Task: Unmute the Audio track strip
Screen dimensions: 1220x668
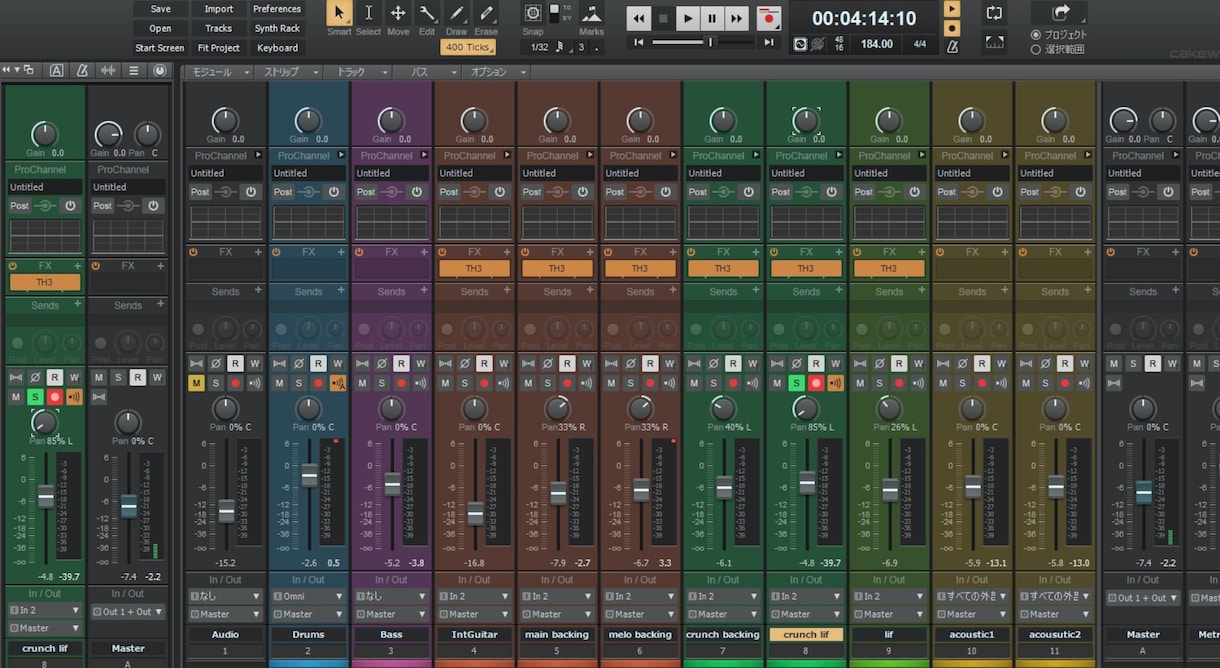Action: pos(196,383)
